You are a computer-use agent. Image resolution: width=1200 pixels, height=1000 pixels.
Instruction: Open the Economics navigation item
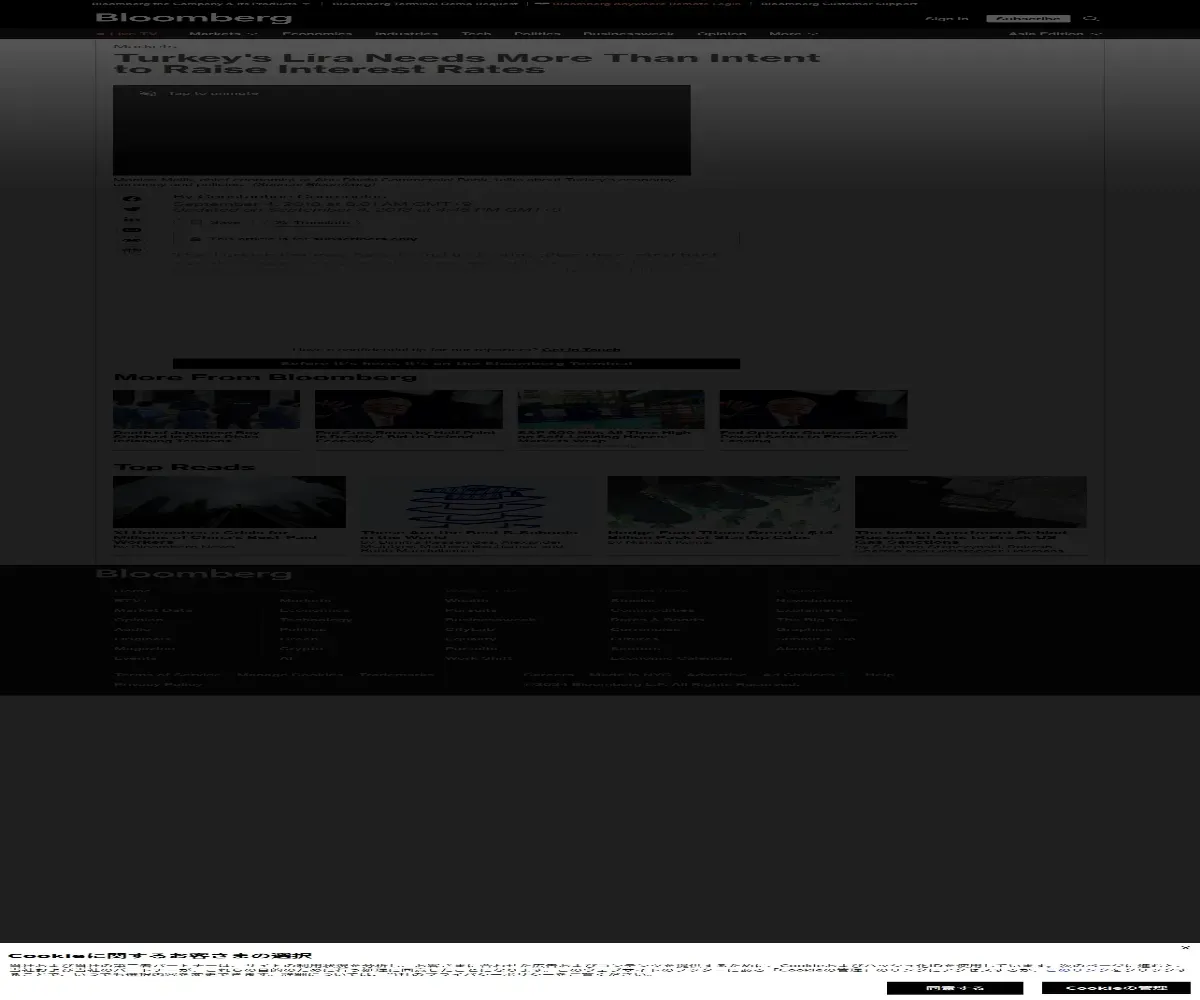(317, 34)
